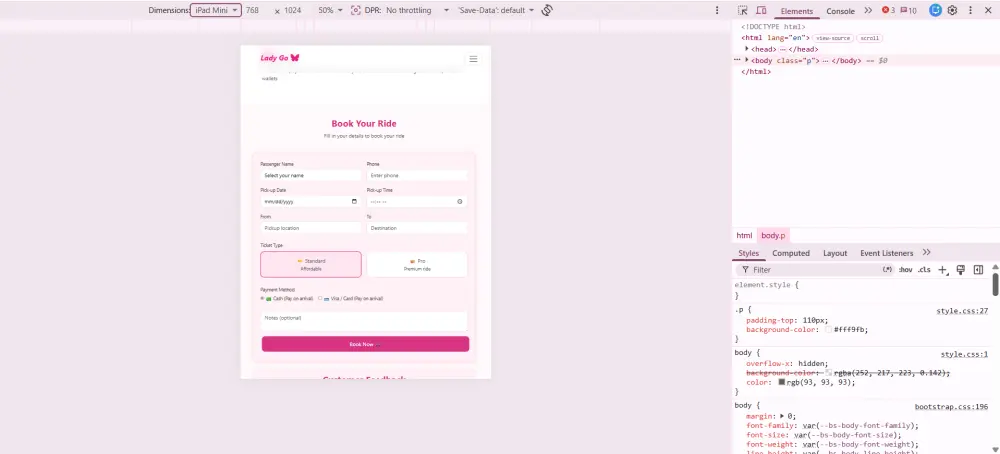
Task: Open the Layout tab
Action: [835, 253]
